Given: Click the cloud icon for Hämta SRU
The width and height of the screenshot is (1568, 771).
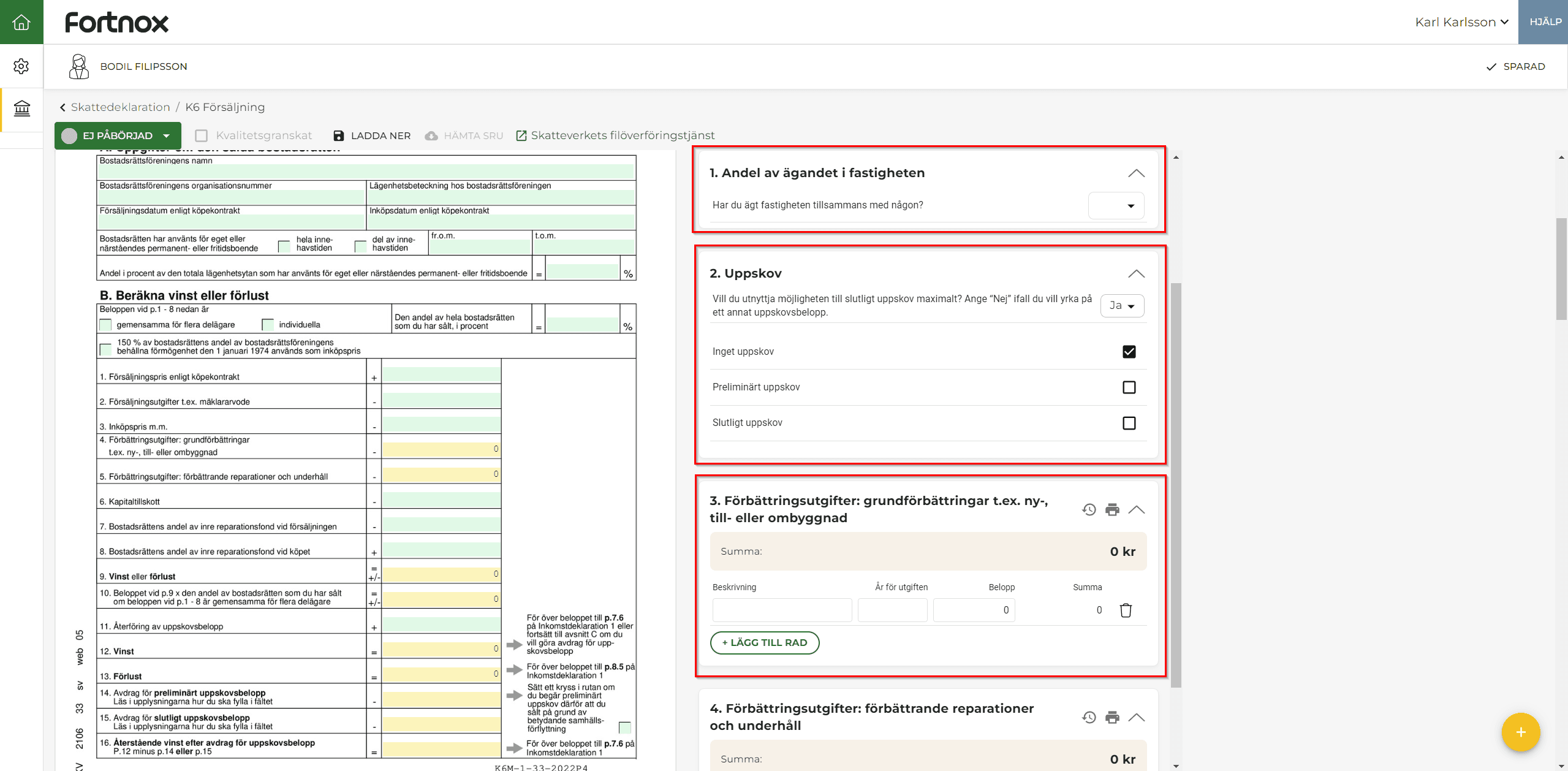Looking at the screenshot, I should [x=431, y=135].
